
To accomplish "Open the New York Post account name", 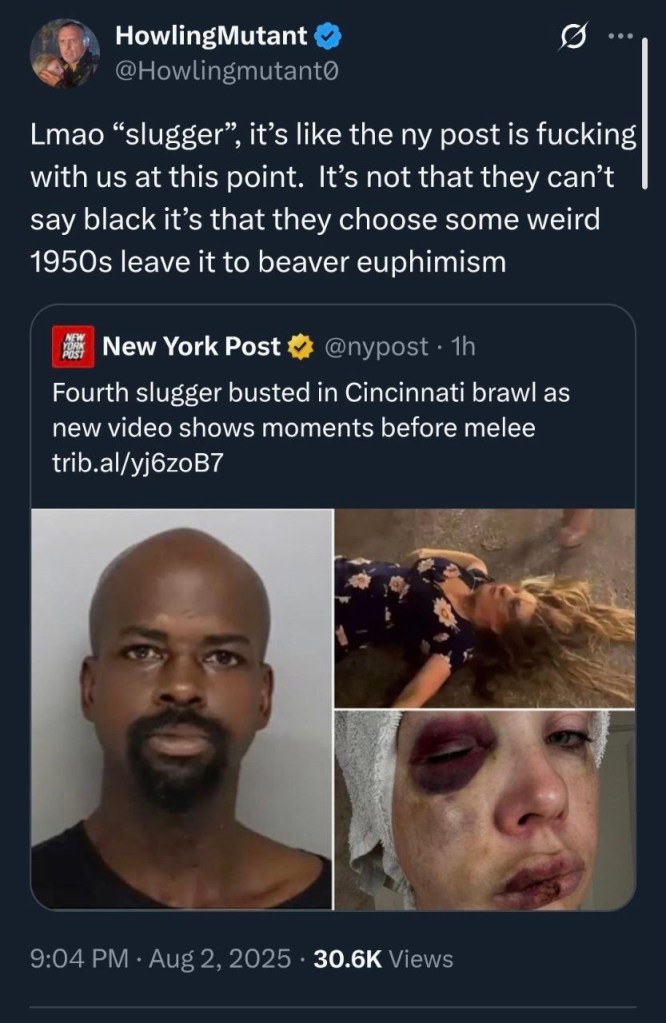I will (191, 346).
